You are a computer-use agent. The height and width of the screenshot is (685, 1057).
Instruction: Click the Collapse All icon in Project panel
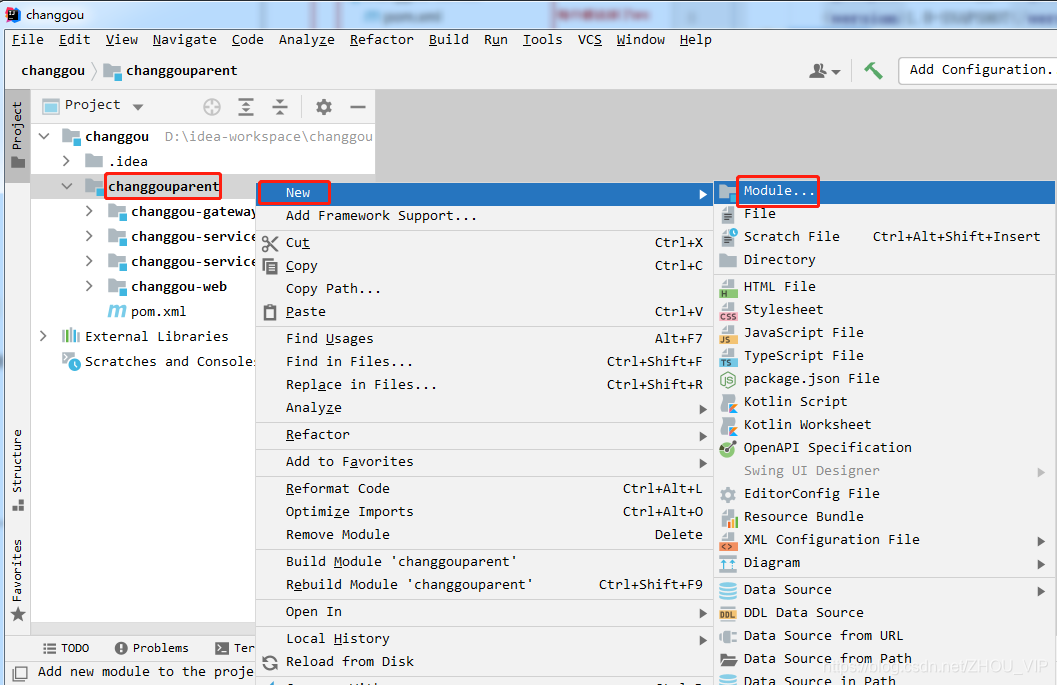tap(280, 107)
